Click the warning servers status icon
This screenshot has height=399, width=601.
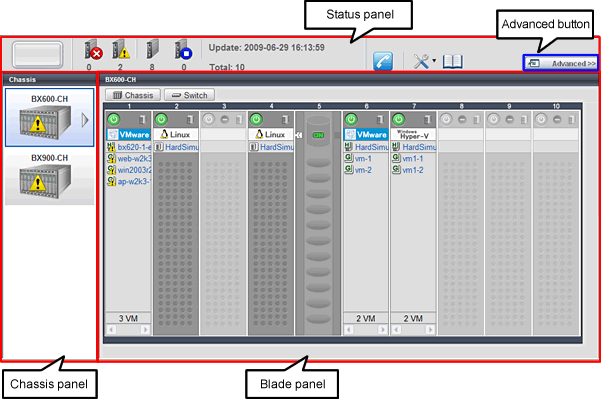121,49
